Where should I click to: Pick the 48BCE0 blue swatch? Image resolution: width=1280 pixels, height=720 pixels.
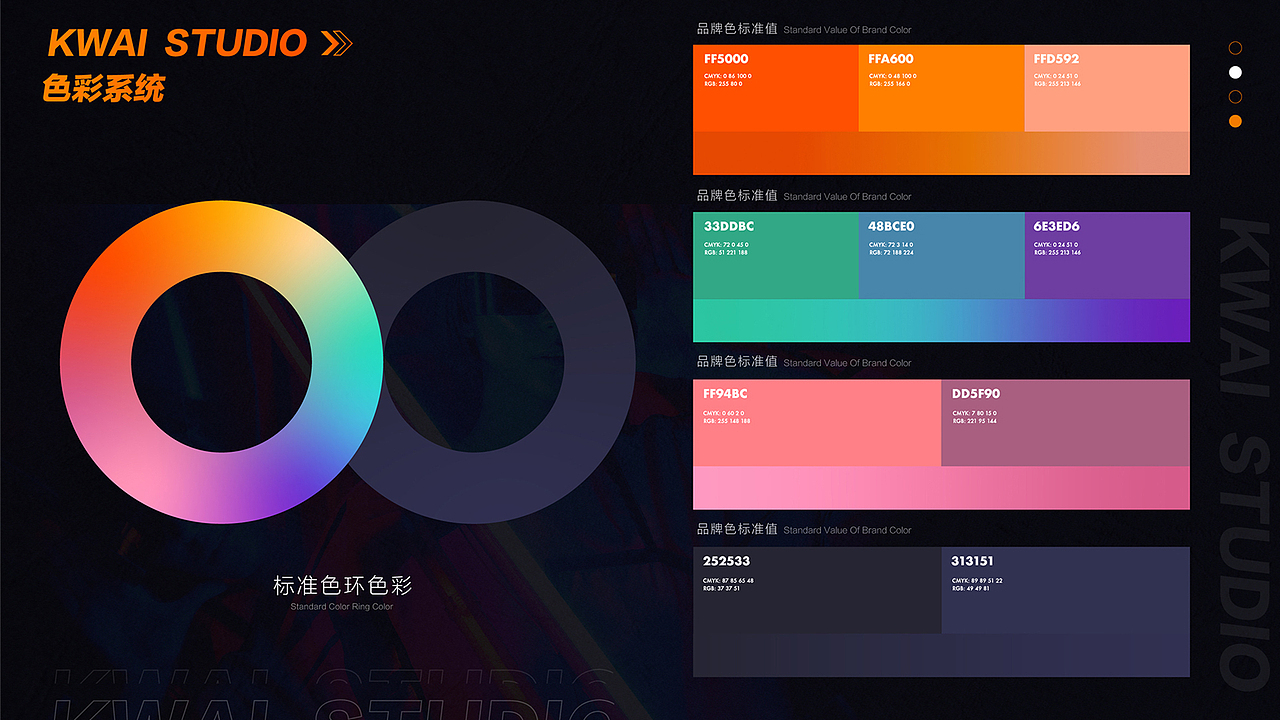pos(942,255)
